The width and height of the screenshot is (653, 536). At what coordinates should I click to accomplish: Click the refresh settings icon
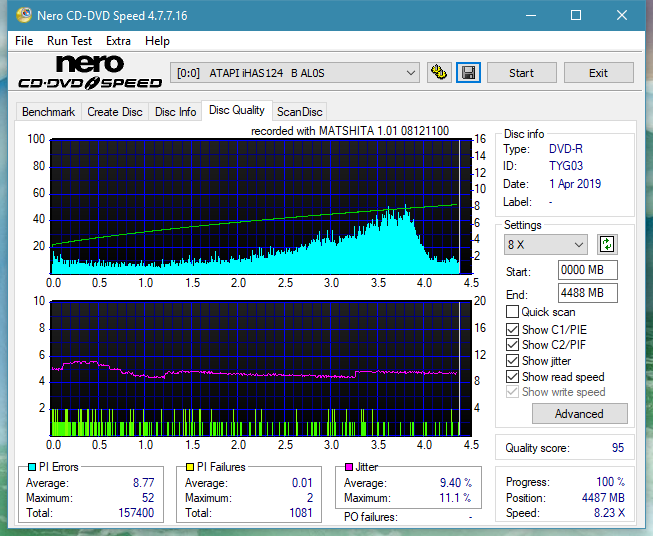(607, 244)
